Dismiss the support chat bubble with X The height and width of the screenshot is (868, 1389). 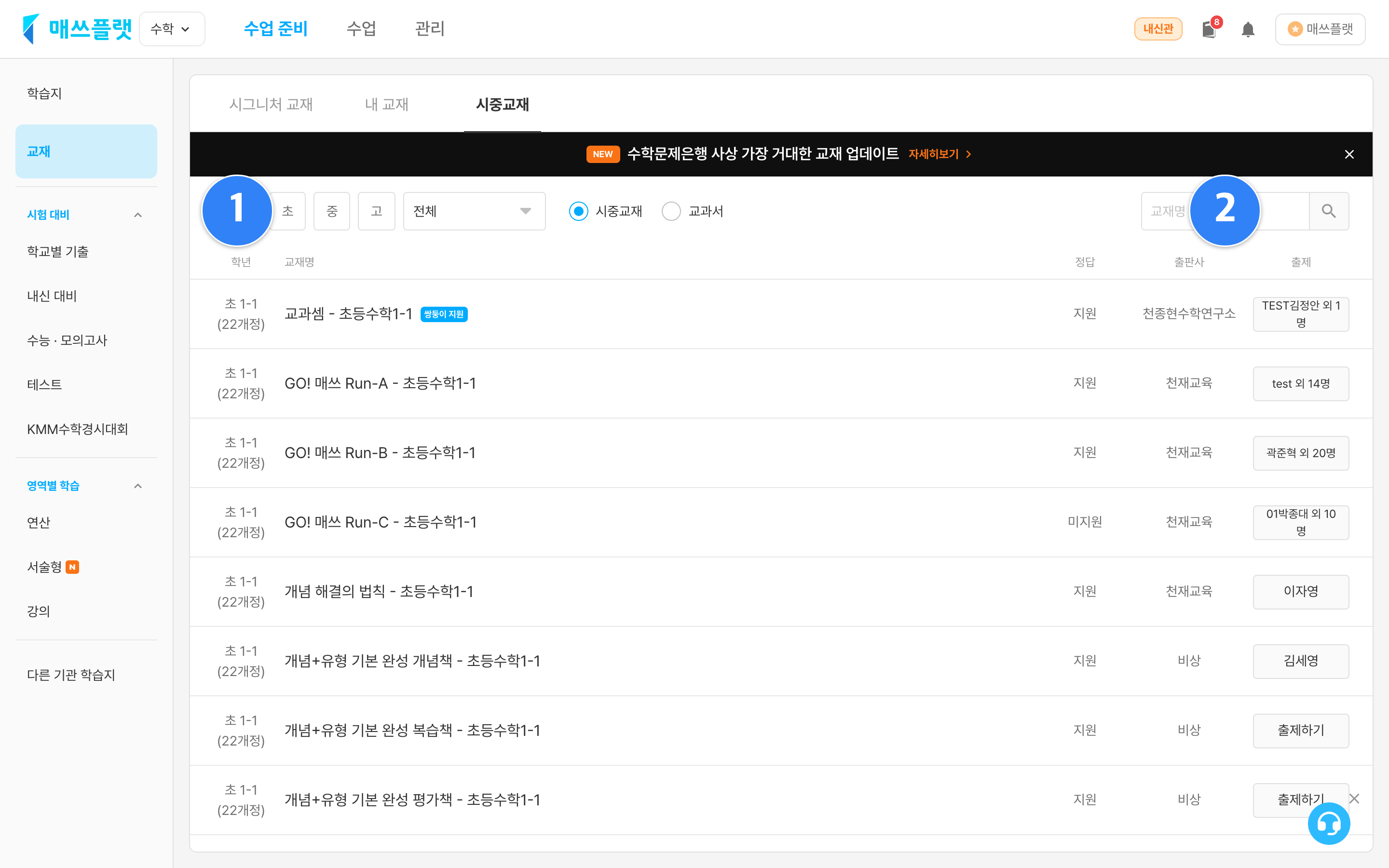(x=1355, y=799)
